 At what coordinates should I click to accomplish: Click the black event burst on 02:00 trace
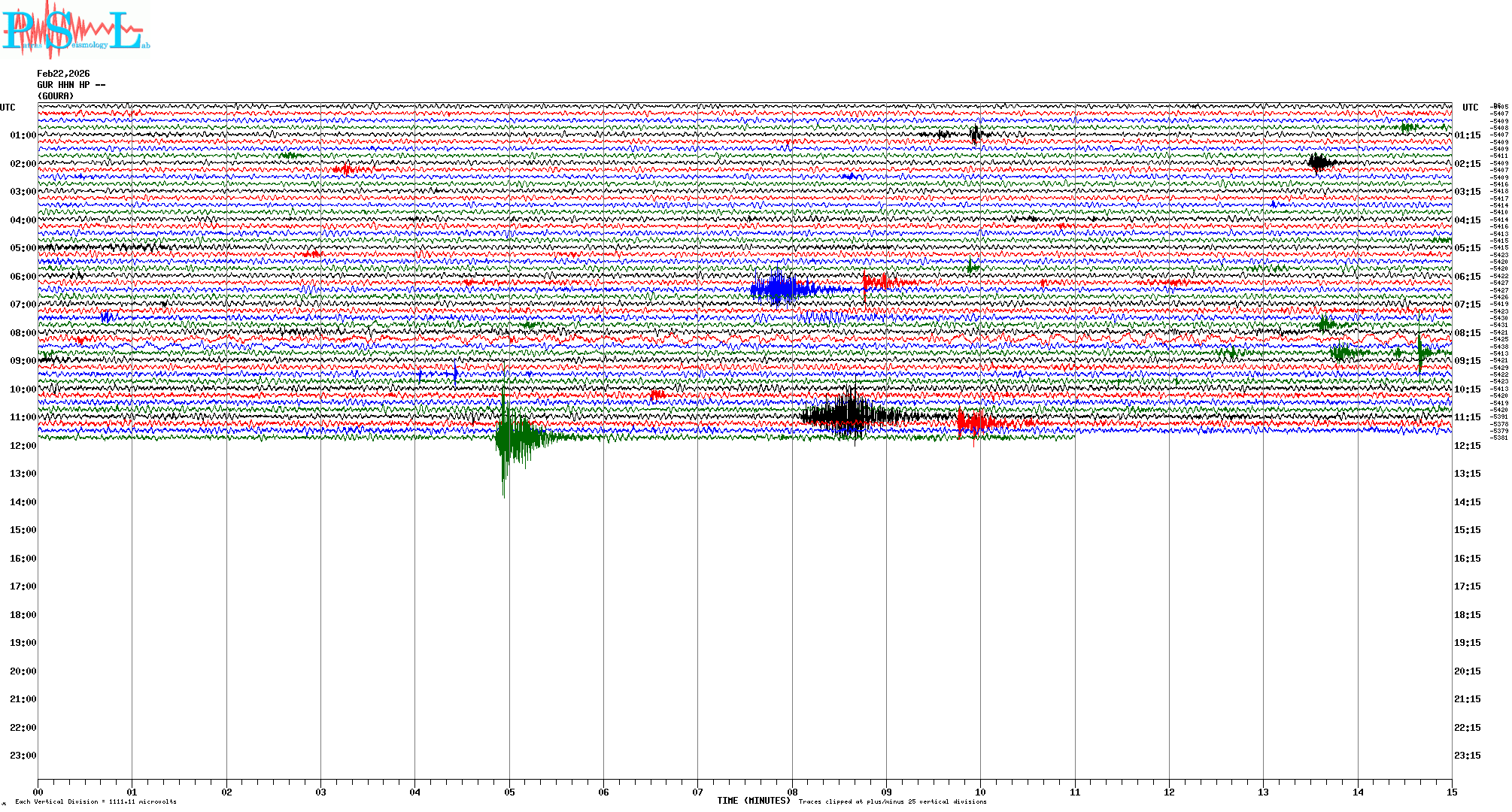pos(1318,162)
